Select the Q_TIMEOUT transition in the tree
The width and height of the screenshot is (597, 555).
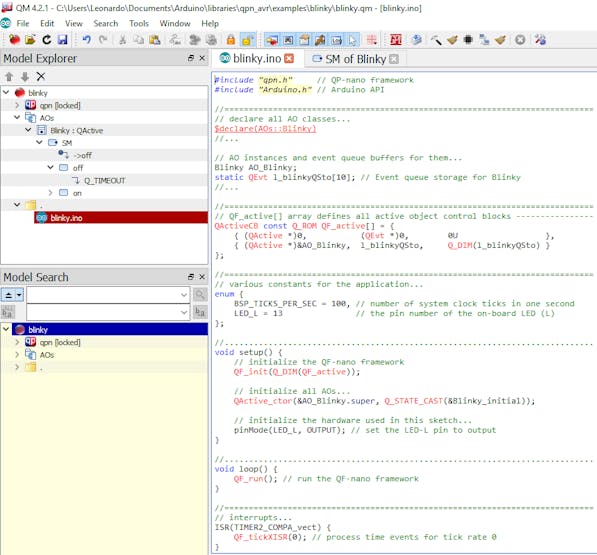pyautogui.click(x=104, y=180)
